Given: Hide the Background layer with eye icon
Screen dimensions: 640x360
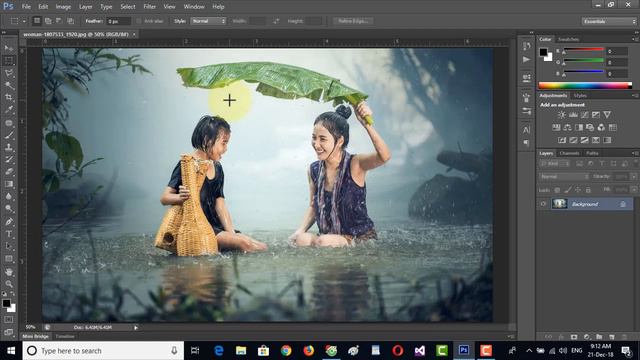Looking at the screenshot, I should [543, 204].
